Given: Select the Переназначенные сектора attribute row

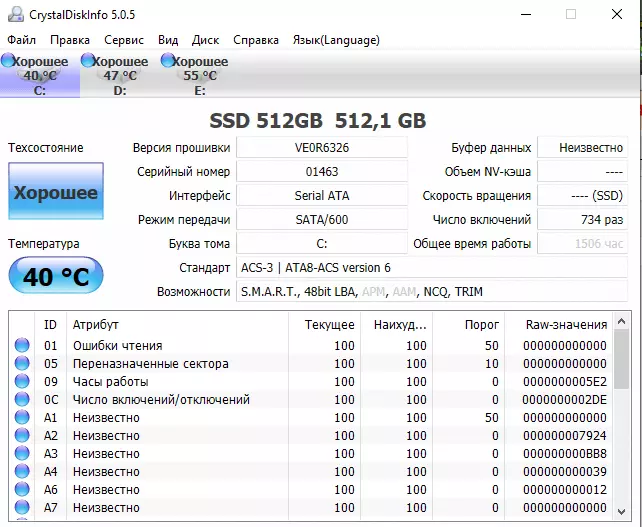Looking at the screenshot, I should tap(311, 363).
